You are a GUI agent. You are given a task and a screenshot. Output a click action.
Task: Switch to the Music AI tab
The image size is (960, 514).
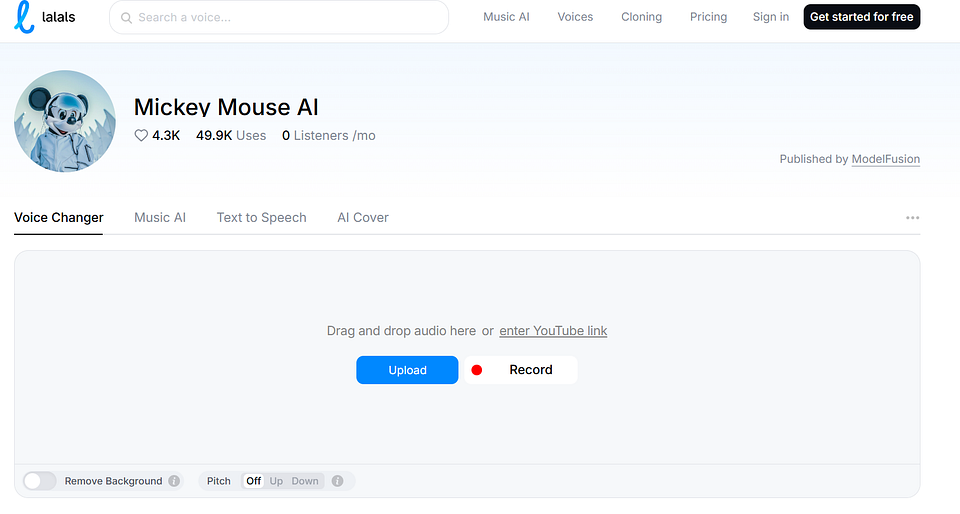point(160,218)
